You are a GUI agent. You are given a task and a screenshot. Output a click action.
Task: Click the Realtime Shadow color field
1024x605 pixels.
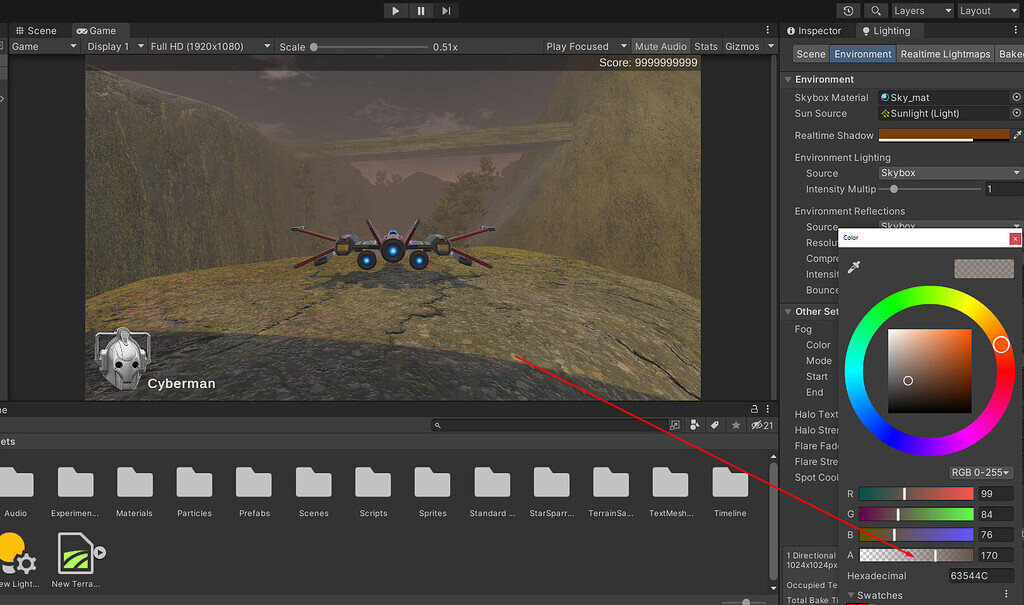[x=944, y=135]
